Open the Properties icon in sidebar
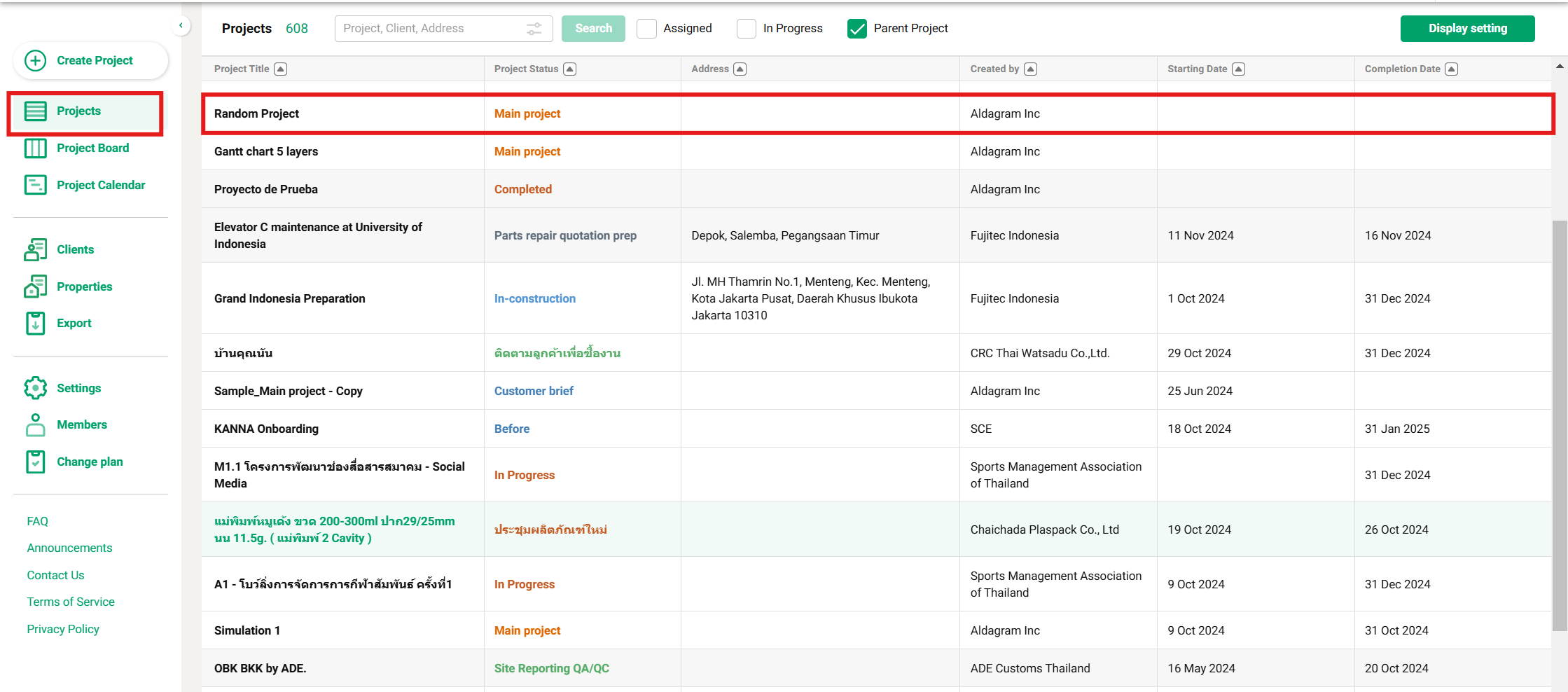1568x692 pixels. tap(36, 286)
